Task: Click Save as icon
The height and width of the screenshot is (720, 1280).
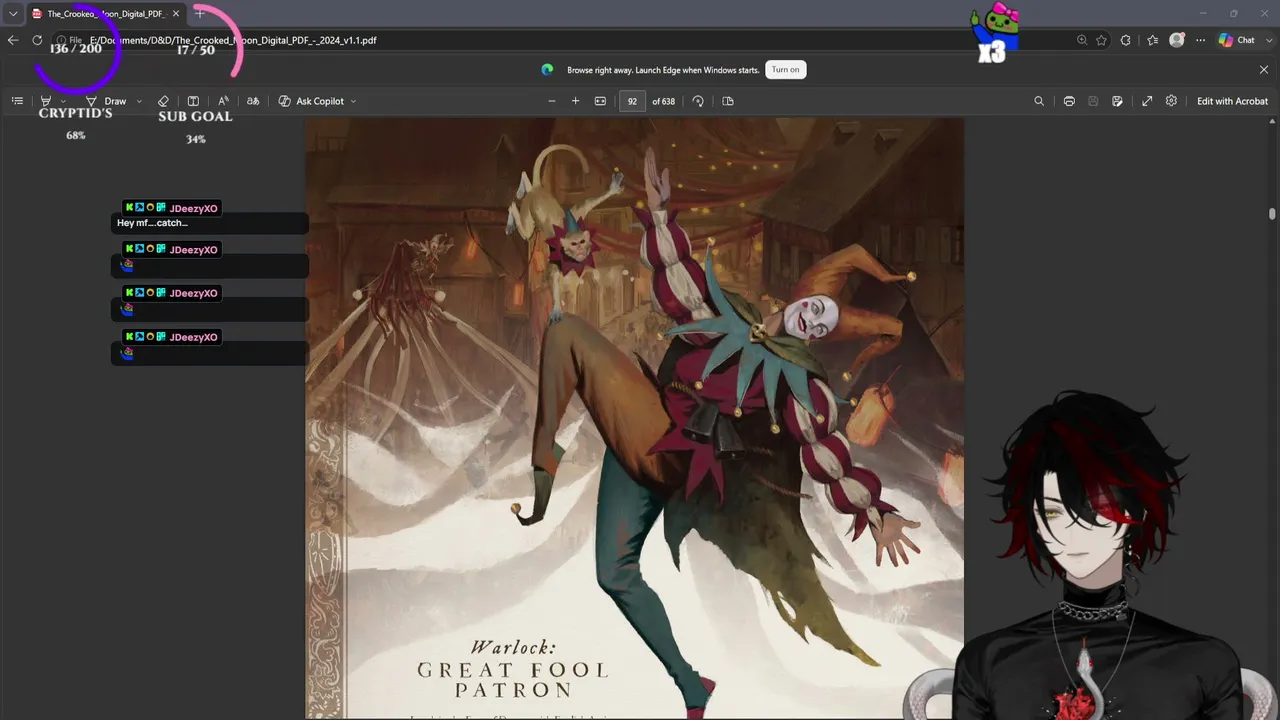Action: 1117,101
